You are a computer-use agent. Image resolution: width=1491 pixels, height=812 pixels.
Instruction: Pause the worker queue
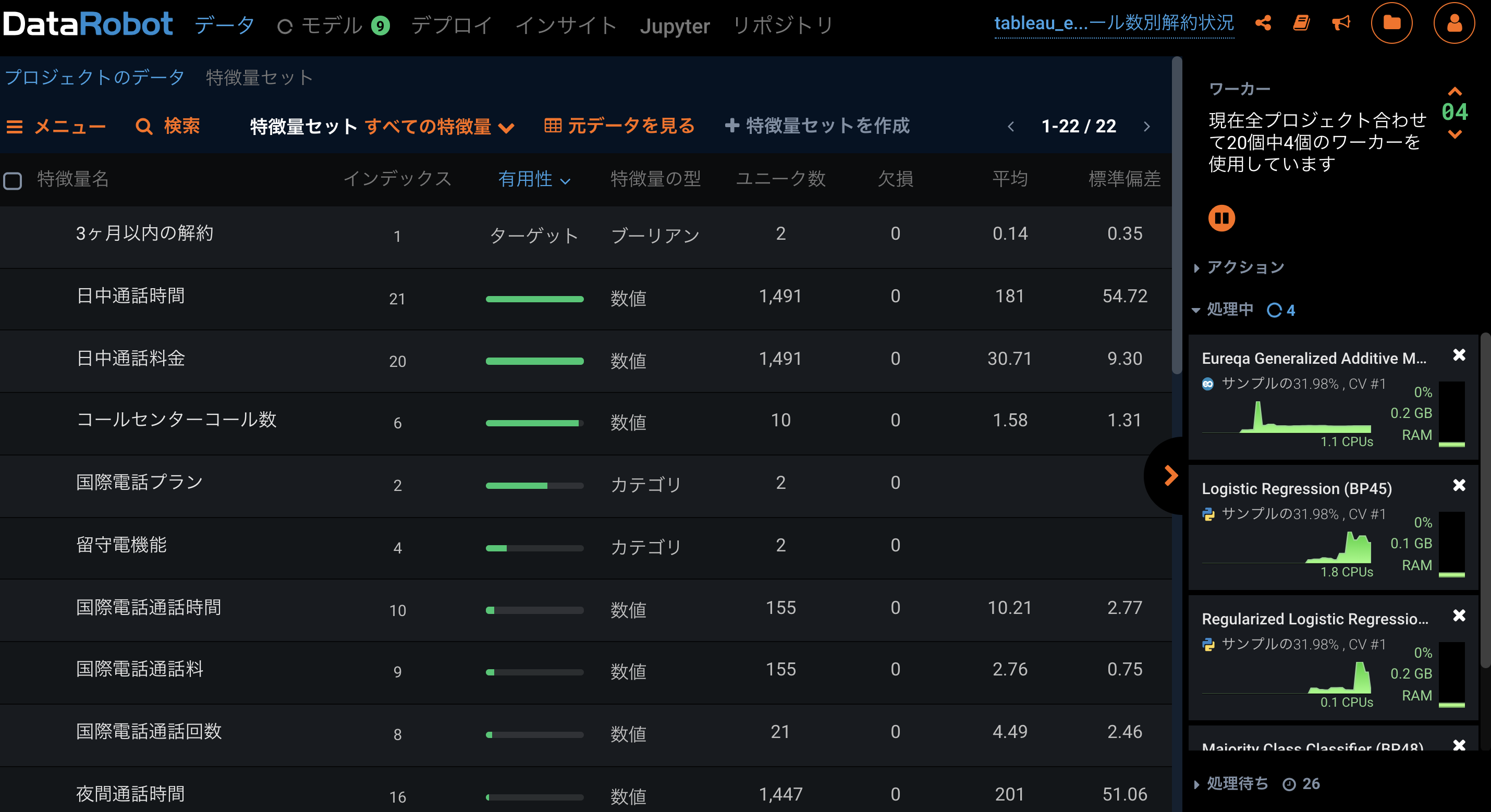click(x=1221, y=218)
